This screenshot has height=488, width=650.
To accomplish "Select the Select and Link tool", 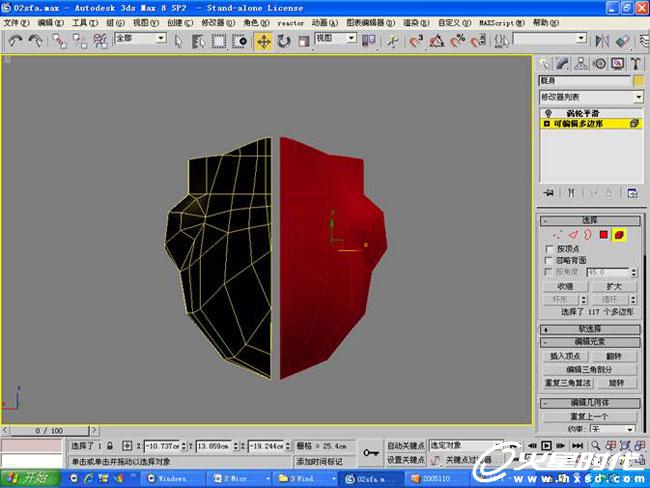I will 60,41.
